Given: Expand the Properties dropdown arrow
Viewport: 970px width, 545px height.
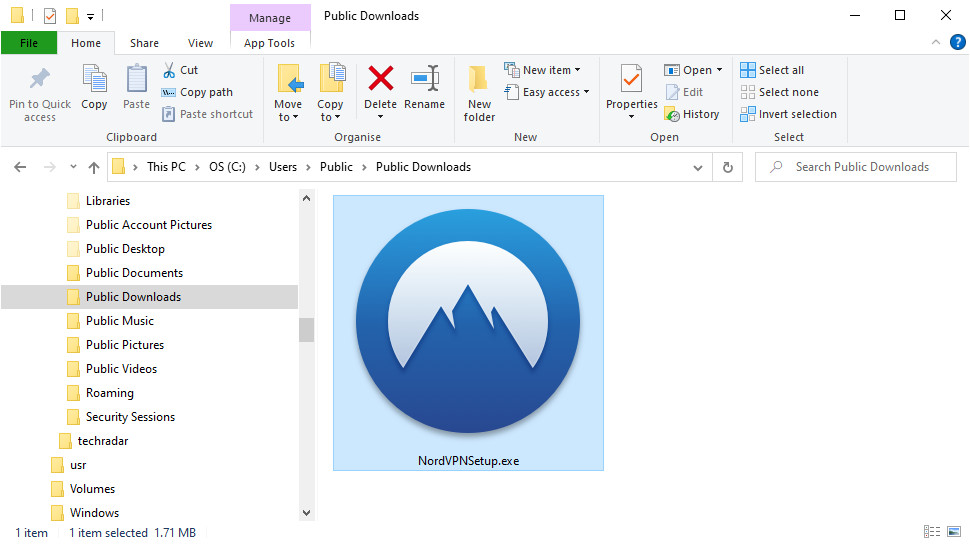Looking at the screenshot, I should [632, 117].
